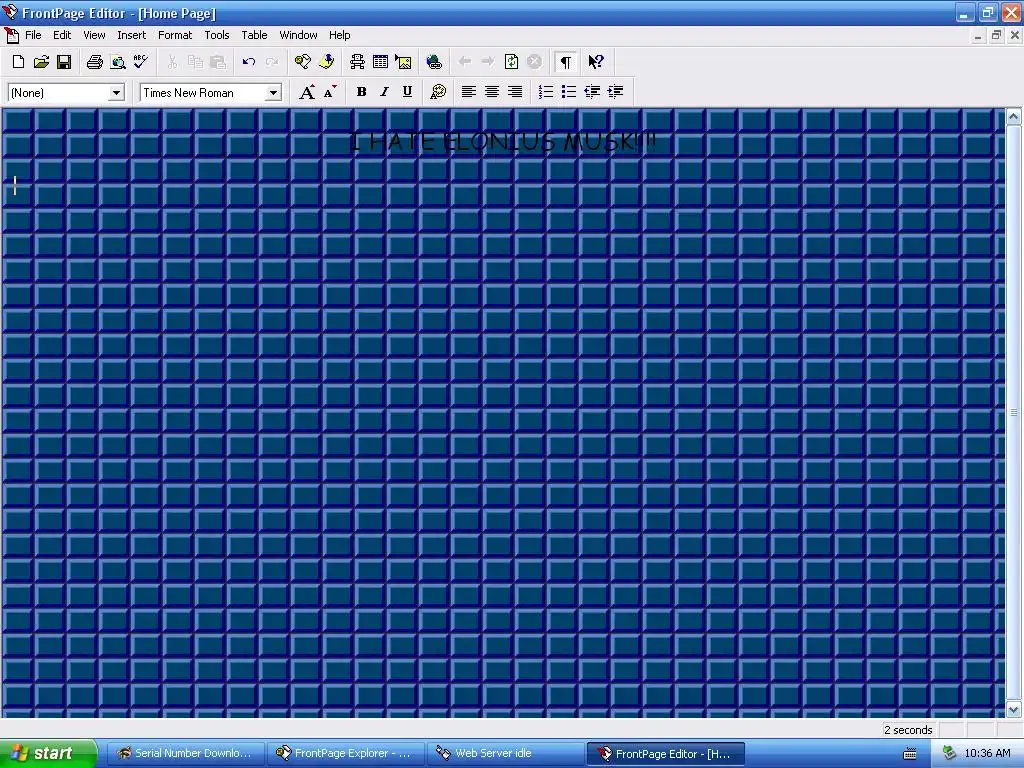Insert a table using table icon
1024x768 pixels.
pyautogui.click(x=380, y=62)
